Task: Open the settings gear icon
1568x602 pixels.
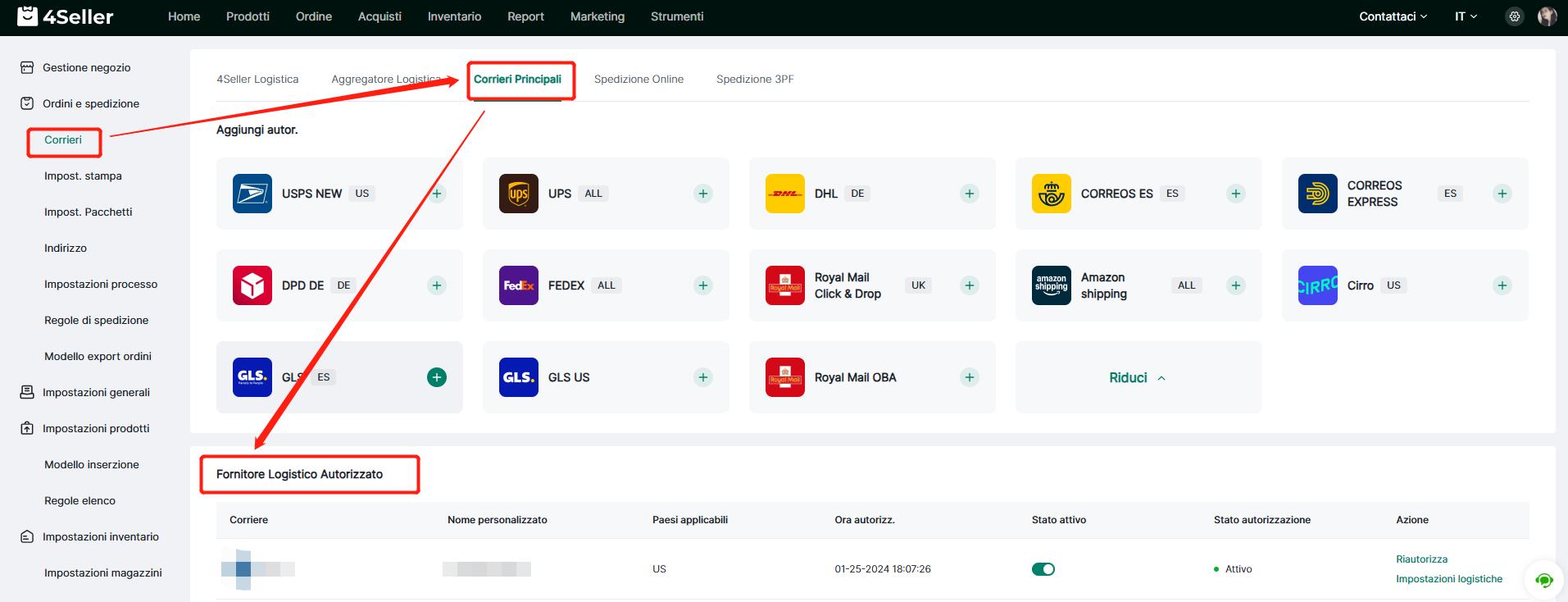Action: click(x=1515, y=16)
